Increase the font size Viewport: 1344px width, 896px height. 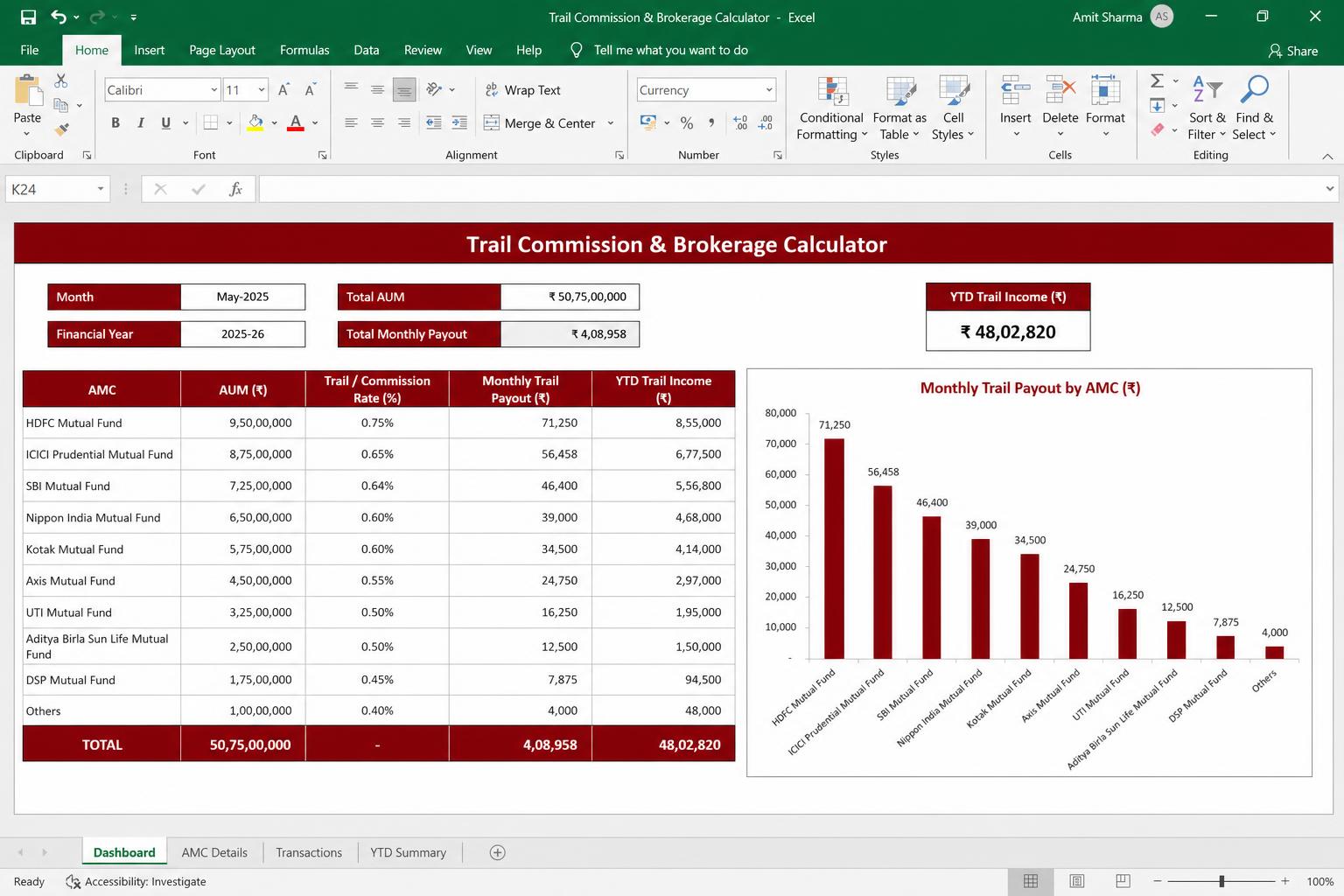[x=283, y=90]
